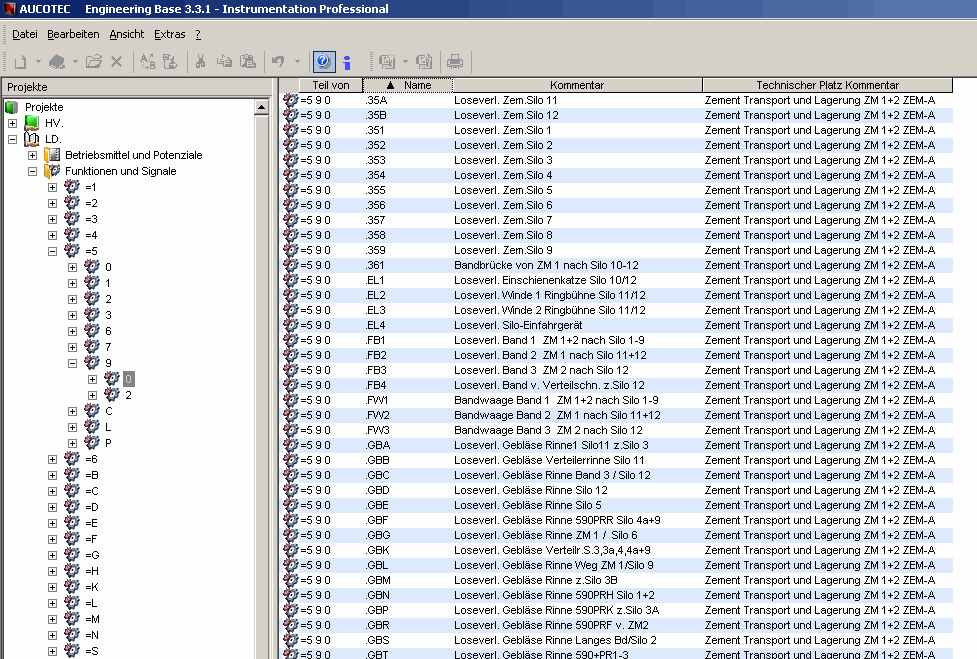The height and width of the screenshot is (659, 977).
Task: Expand the =1 function node
Action: [x=52, y=187]
